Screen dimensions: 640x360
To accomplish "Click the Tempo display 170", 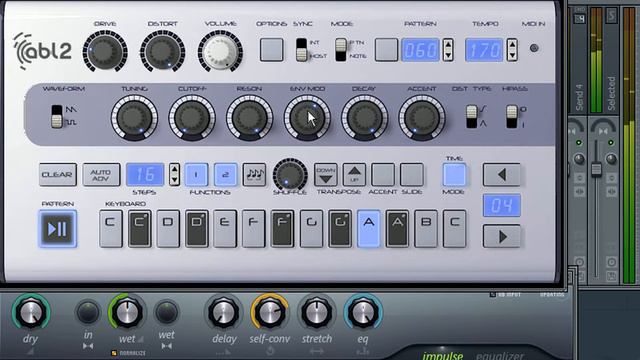I will tap(484, 50).
